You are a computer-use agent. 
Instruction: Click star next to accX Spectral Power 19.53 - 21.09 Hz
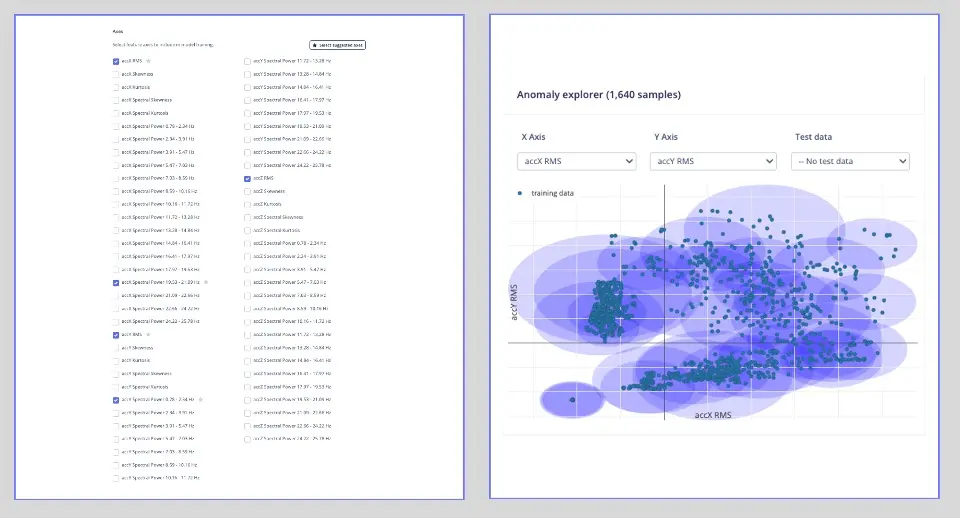click(206, 283)
